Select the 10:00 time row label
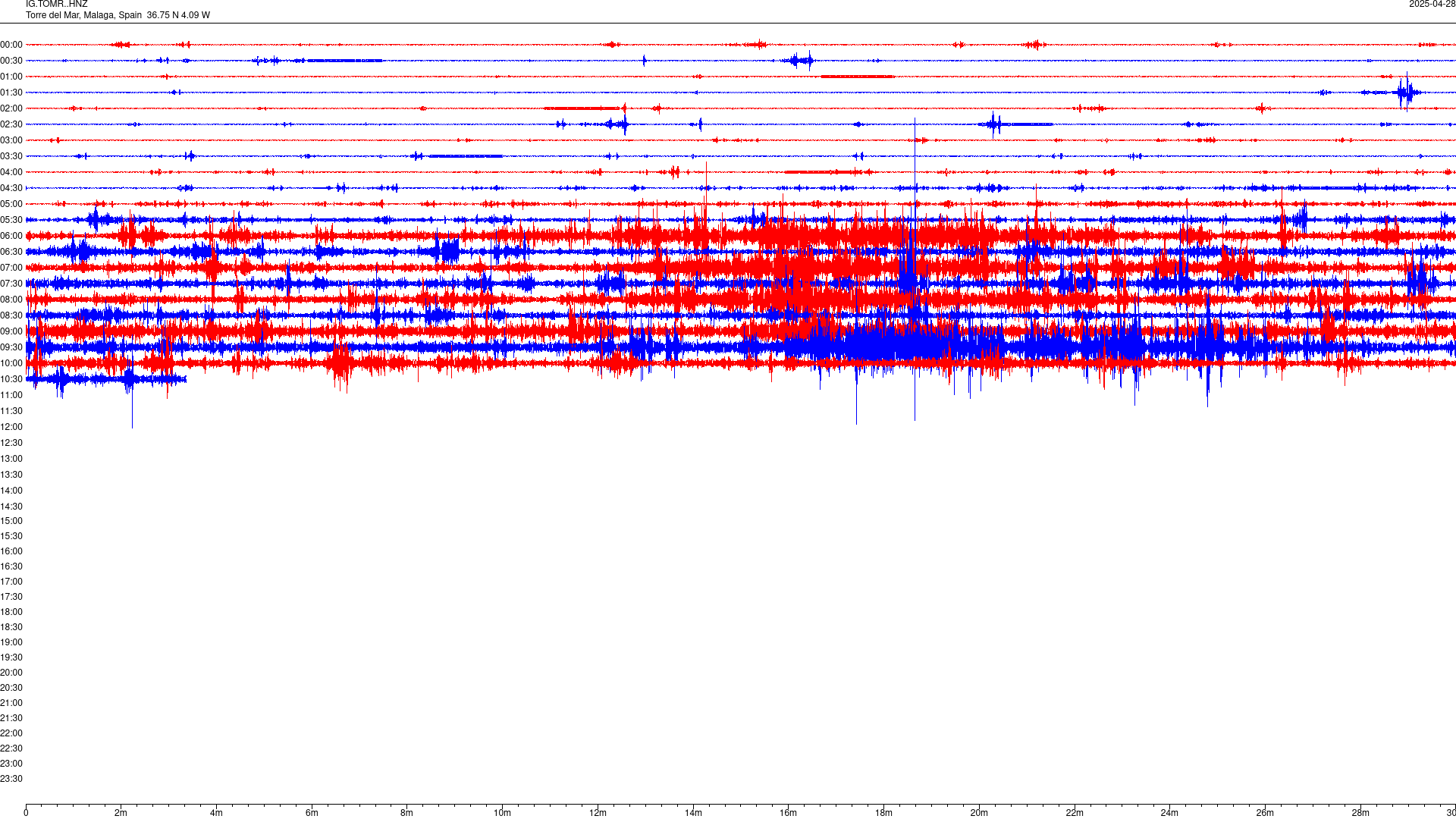1456x819 pixels. pyautogui.click(x=11, y=363)
